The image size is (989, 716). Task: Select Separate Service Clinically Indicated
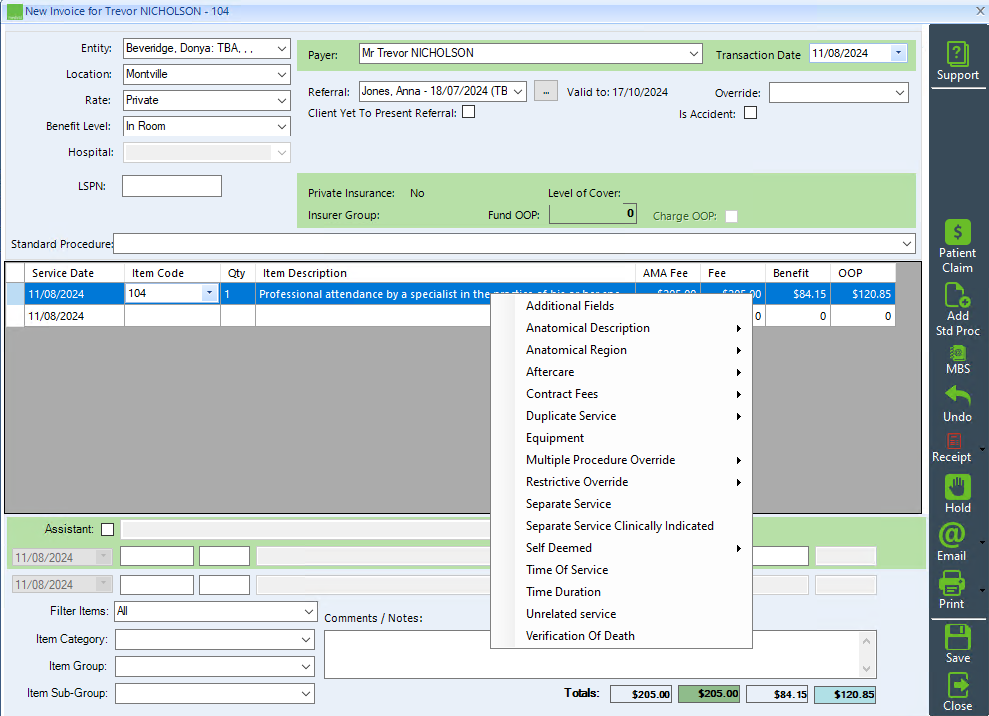621,526
